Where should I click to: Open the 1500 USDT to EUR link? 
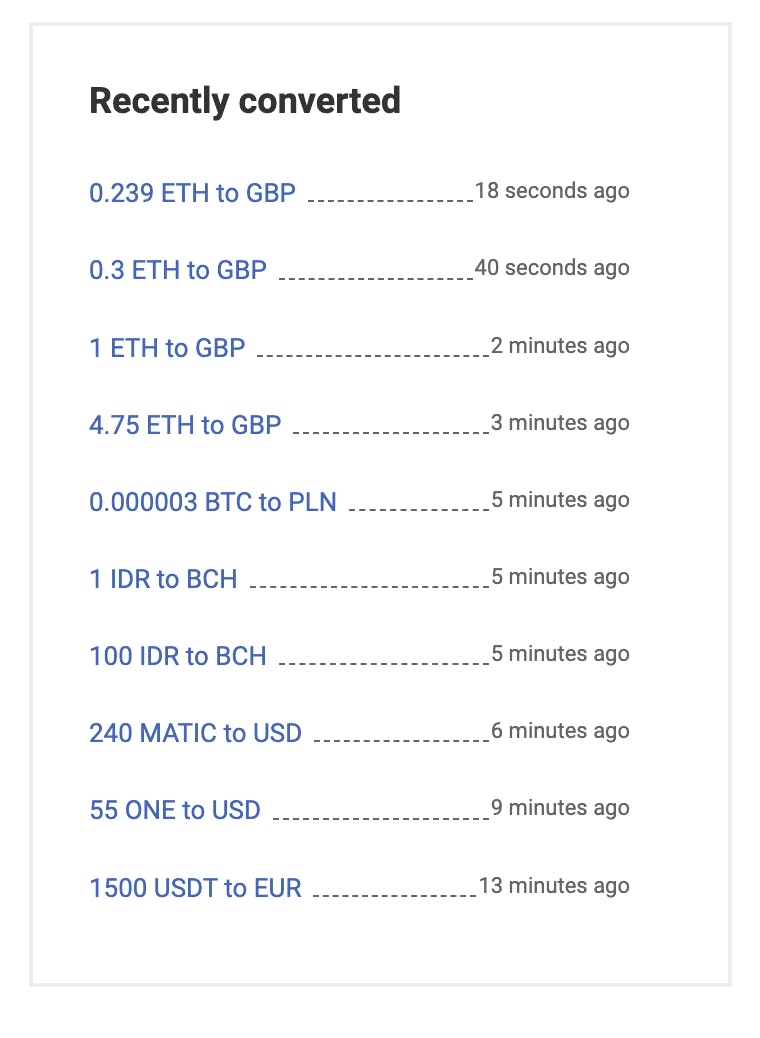[195, 888]
